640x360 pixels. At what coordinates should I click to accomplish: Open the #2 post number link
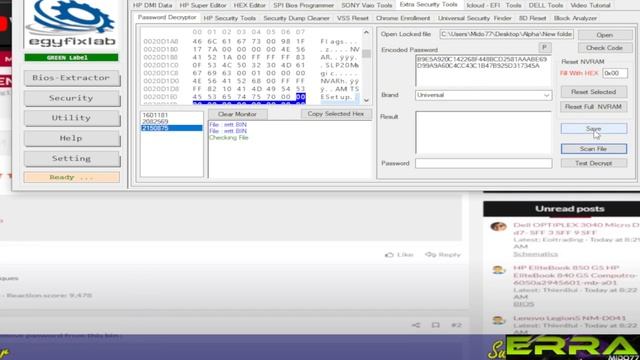456,325
